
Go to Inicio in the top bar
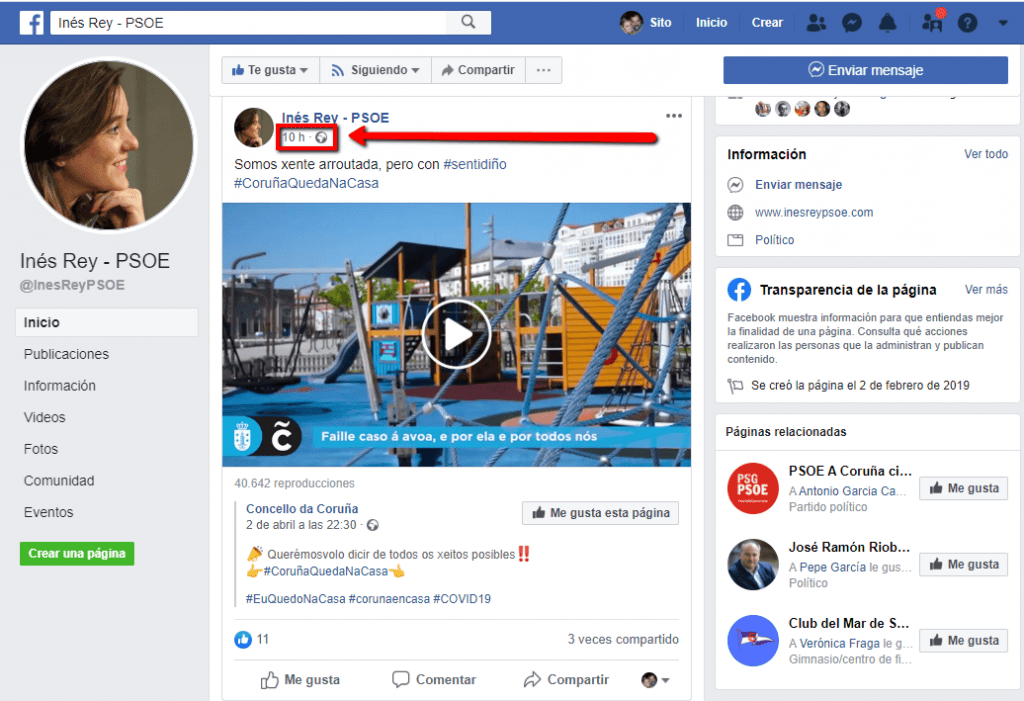pos(711,23)
